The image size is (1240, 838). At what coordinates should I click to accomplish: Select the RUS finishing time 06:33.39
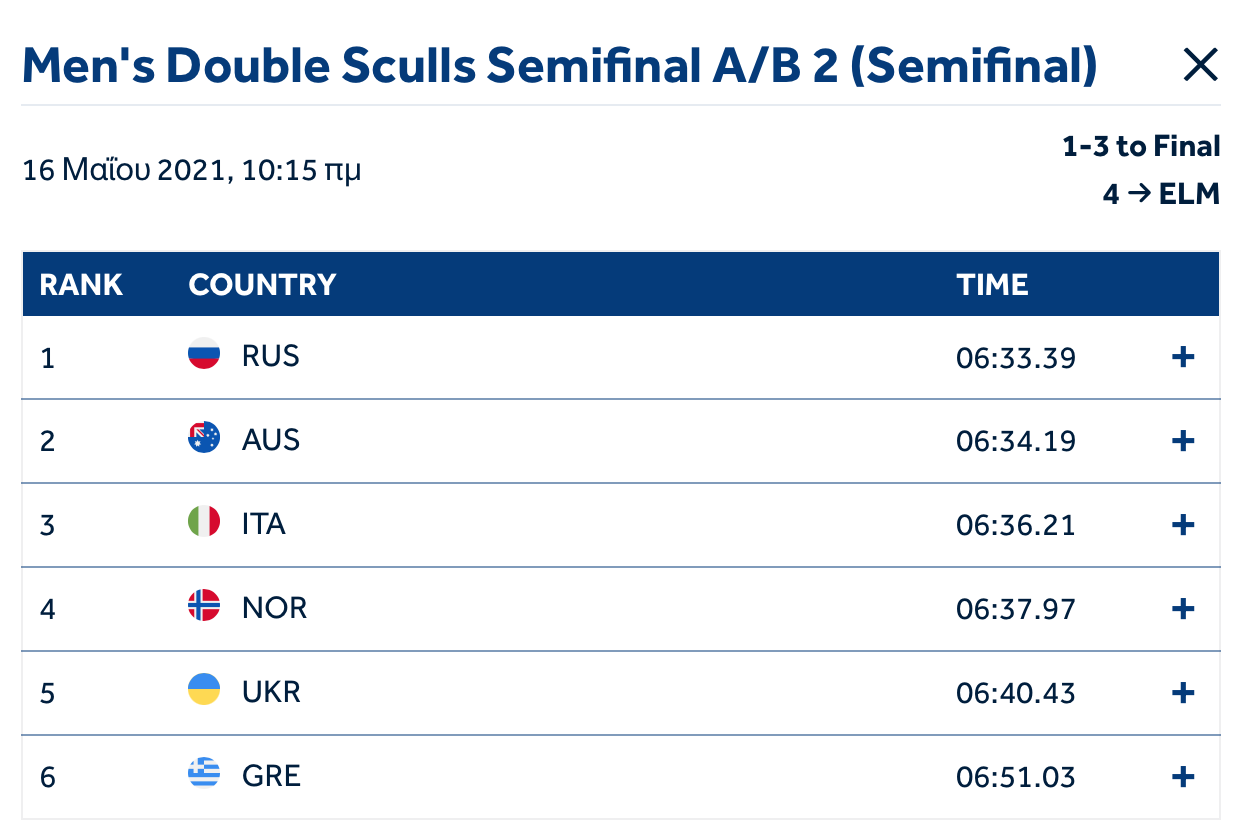pos(1015,357)
